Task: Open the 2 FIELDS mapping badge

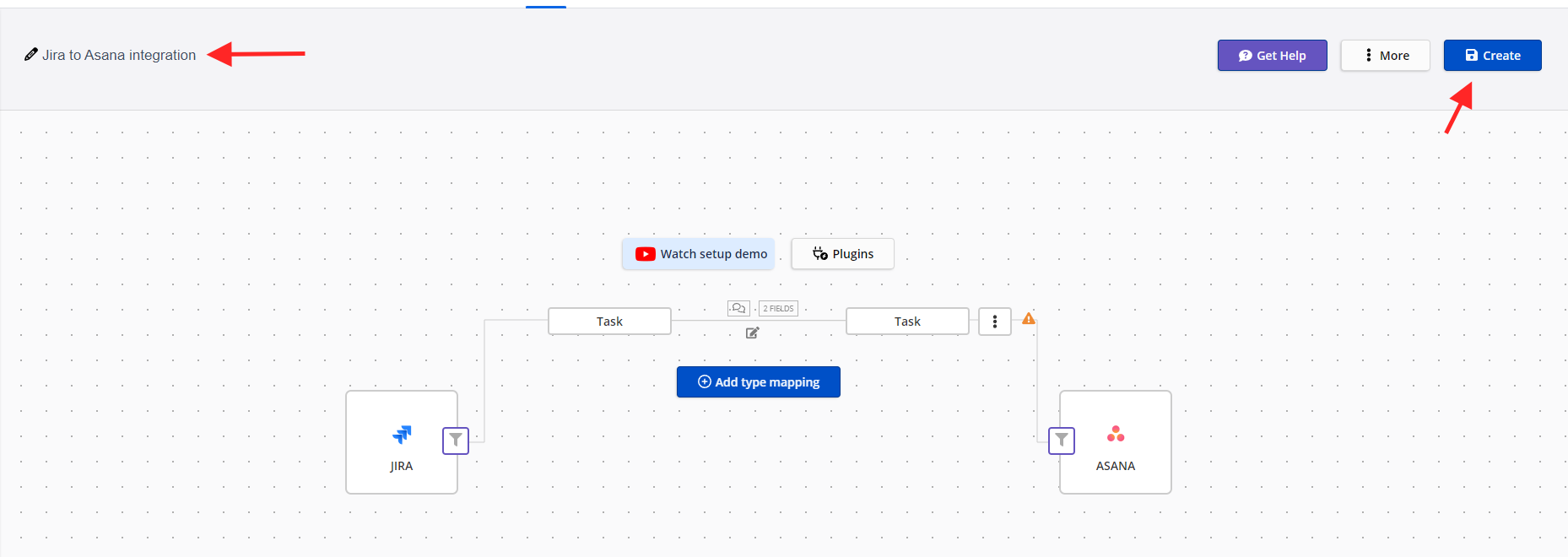Action: click(778, 309)
